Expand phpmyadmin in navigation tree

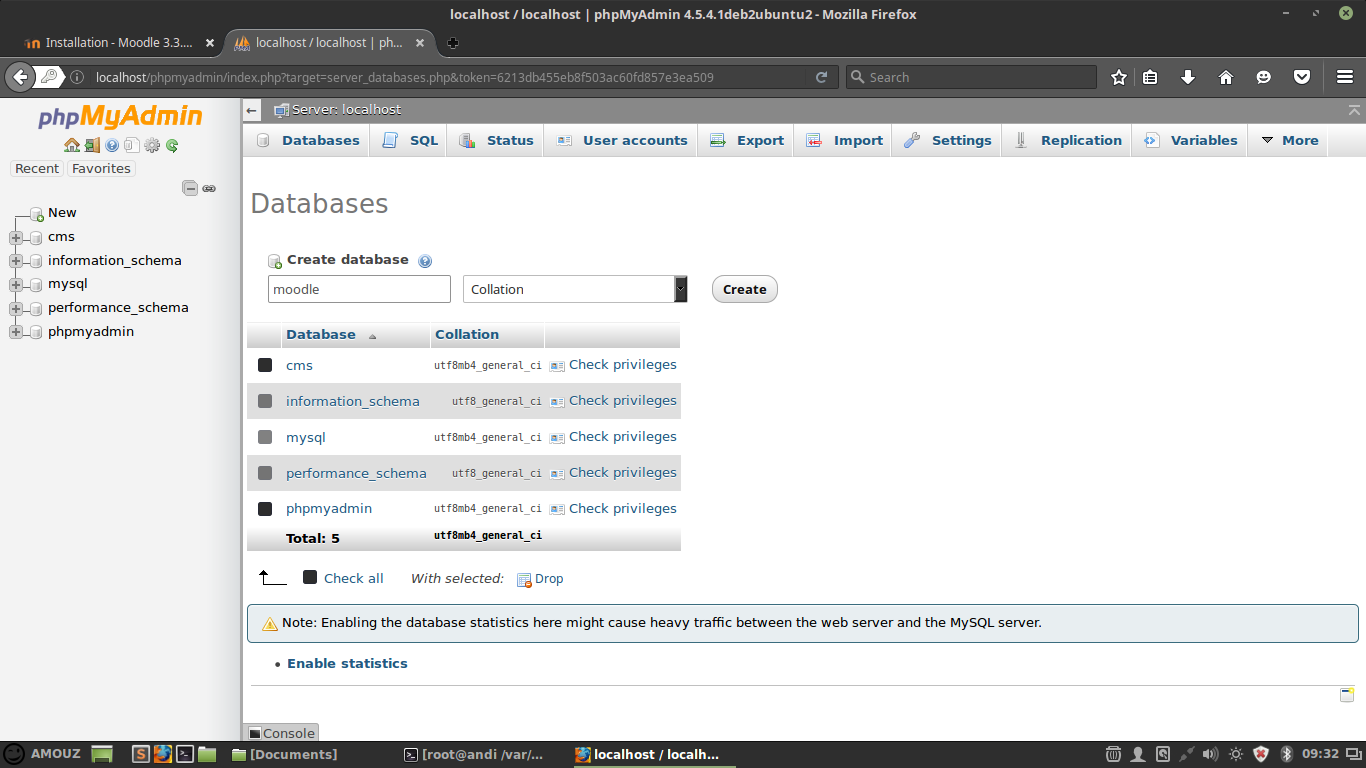click(15, 332)
